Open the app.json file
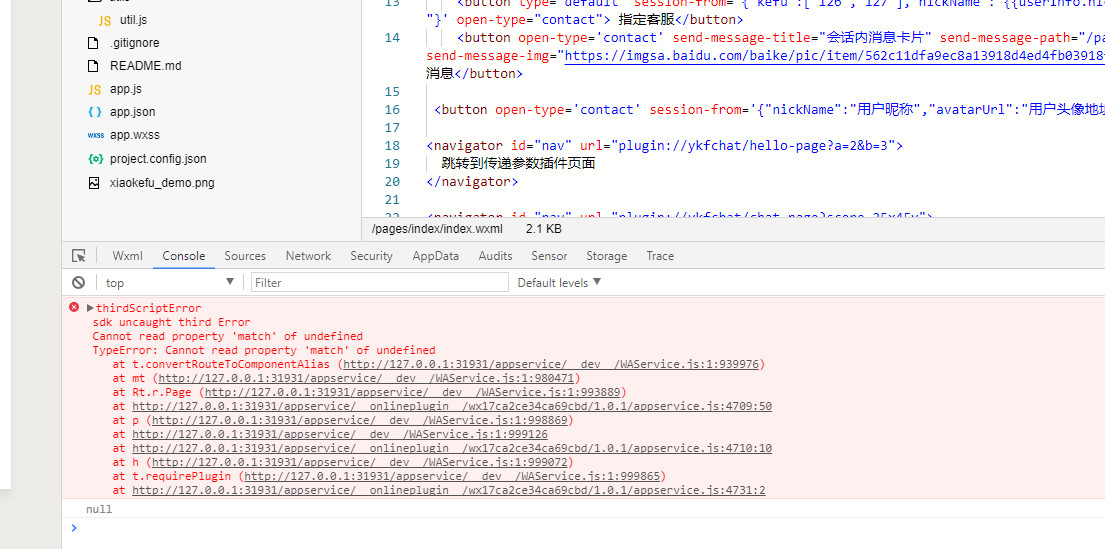1105x549 pixels. (x=132, y=112)
